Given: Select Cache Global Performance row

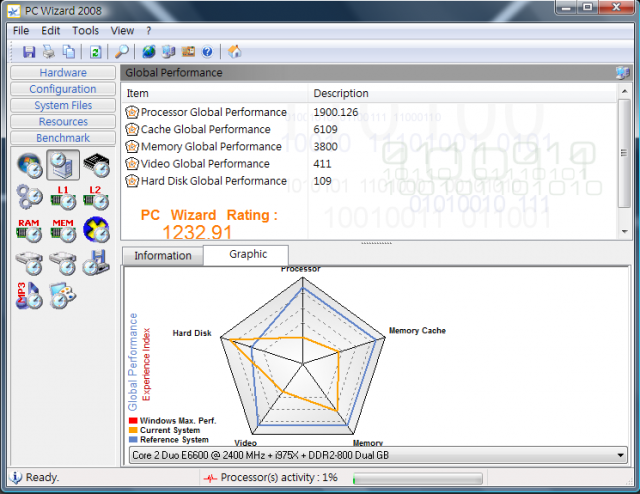Looking at the screenshot, I should [x=370, y=129].
